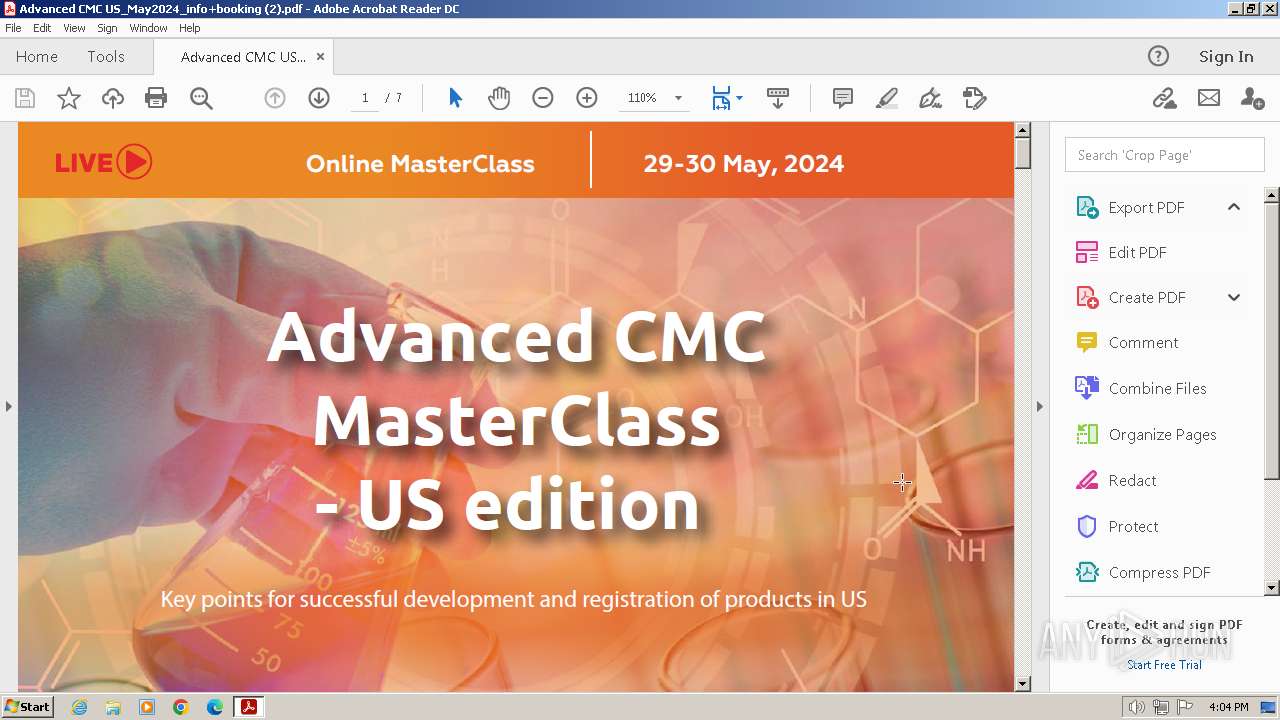Open Microsoft Edge from the taskbar
The width and height of the screenshot is (1280, 720).
click(x=215, y=707)
